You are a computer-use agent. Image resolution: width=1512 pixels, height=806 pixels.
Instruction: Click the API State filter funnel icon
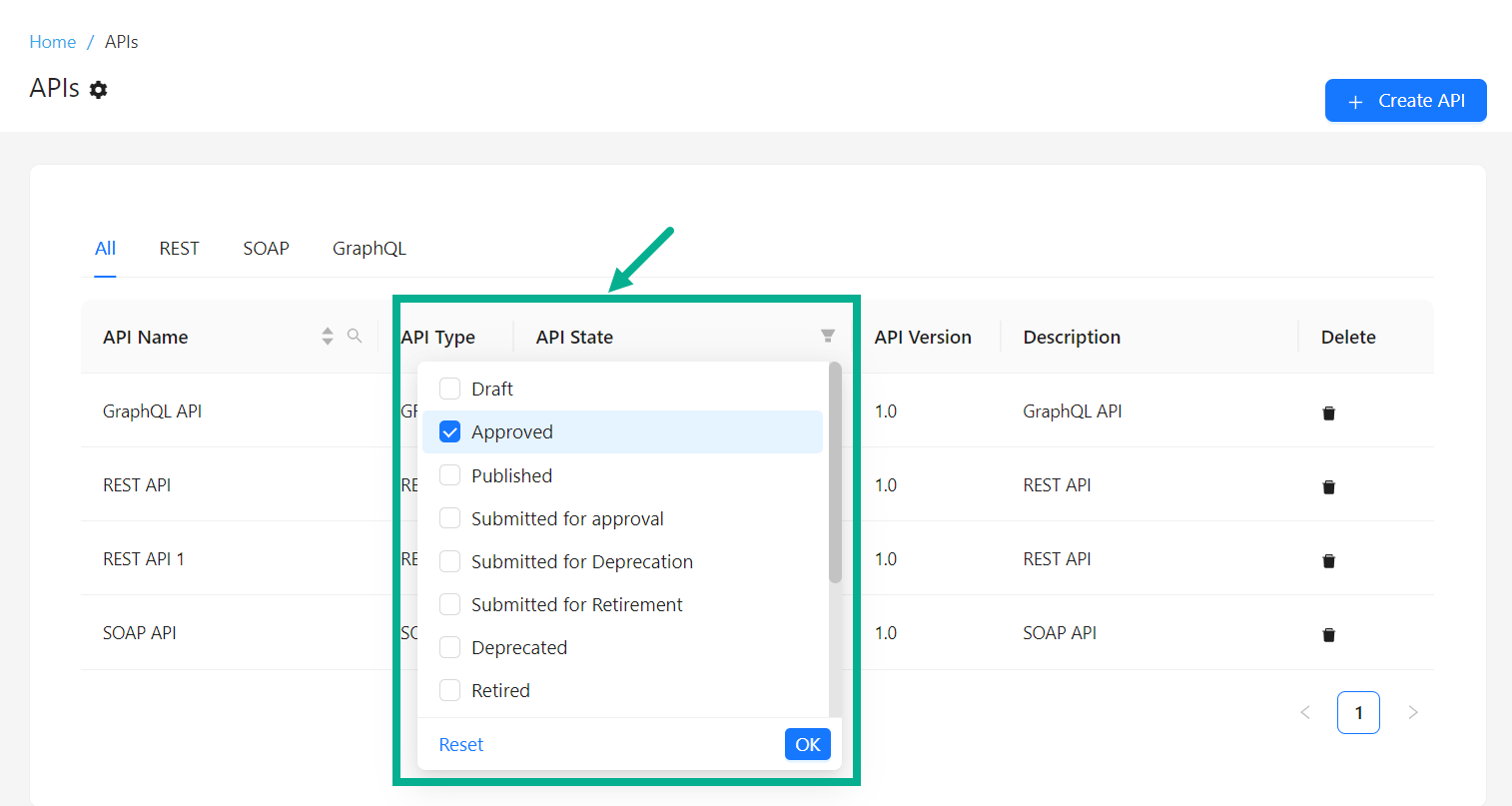(x=828, y=336)
